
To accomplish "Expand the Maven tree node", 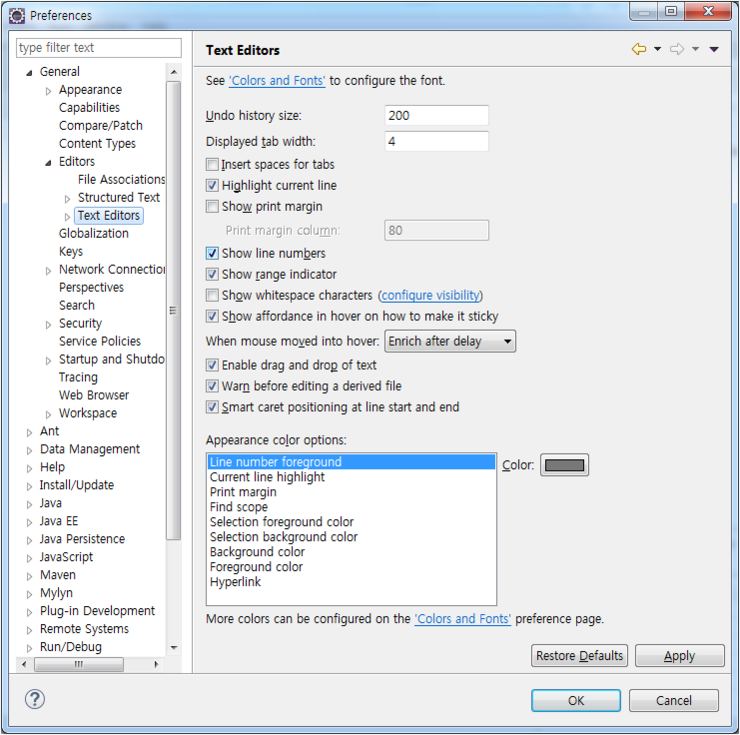I will pyautogui.click(x=29, y=576).
